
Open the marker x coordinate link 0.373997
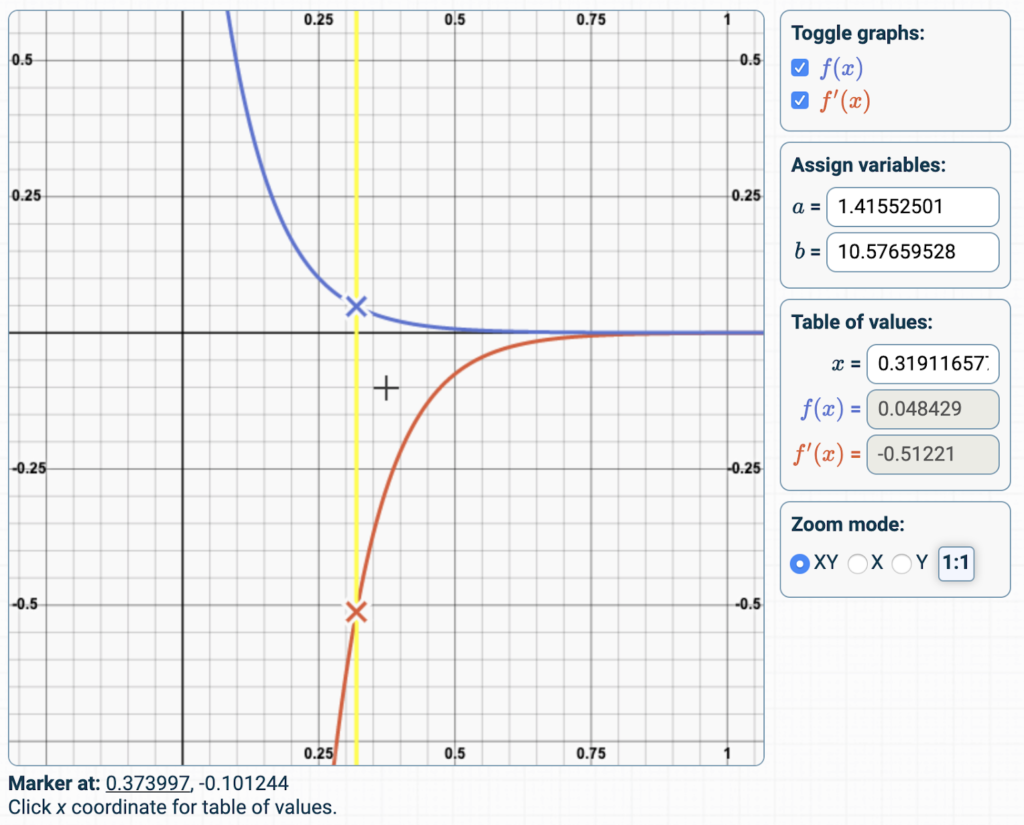[x=146, y=784]
